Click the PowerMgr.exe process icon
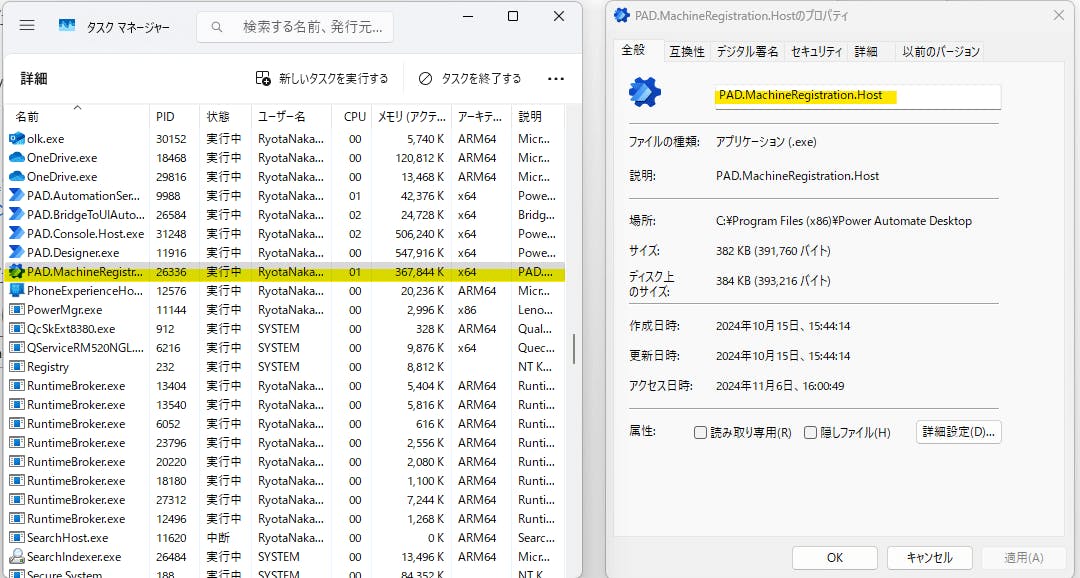This screenshot has height=578, width=1080. pos(17,309)
